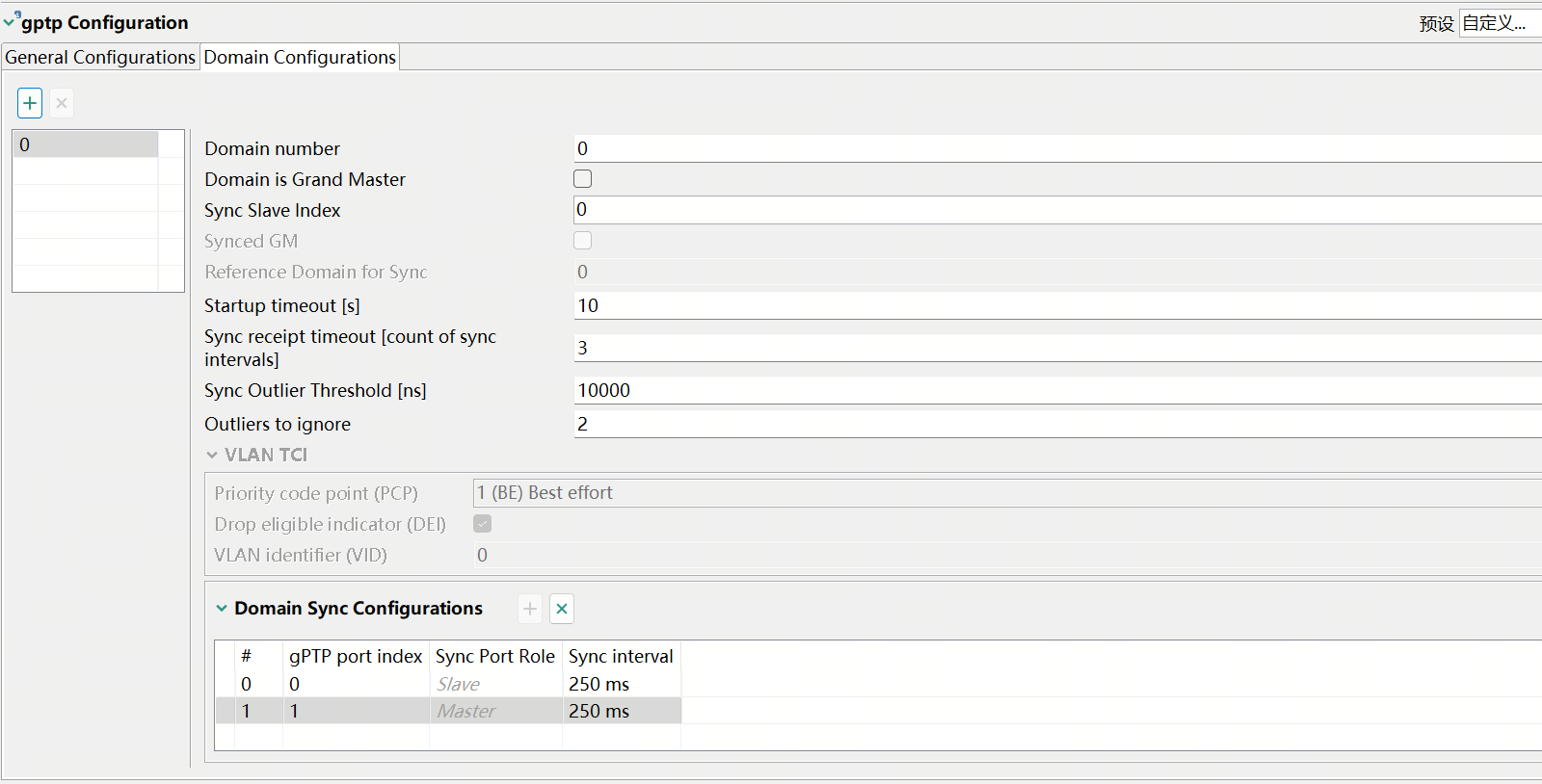Collapse Domain Sync Configurations section
The height and width of the screenshot is (784, 1542).
[222, 609]
